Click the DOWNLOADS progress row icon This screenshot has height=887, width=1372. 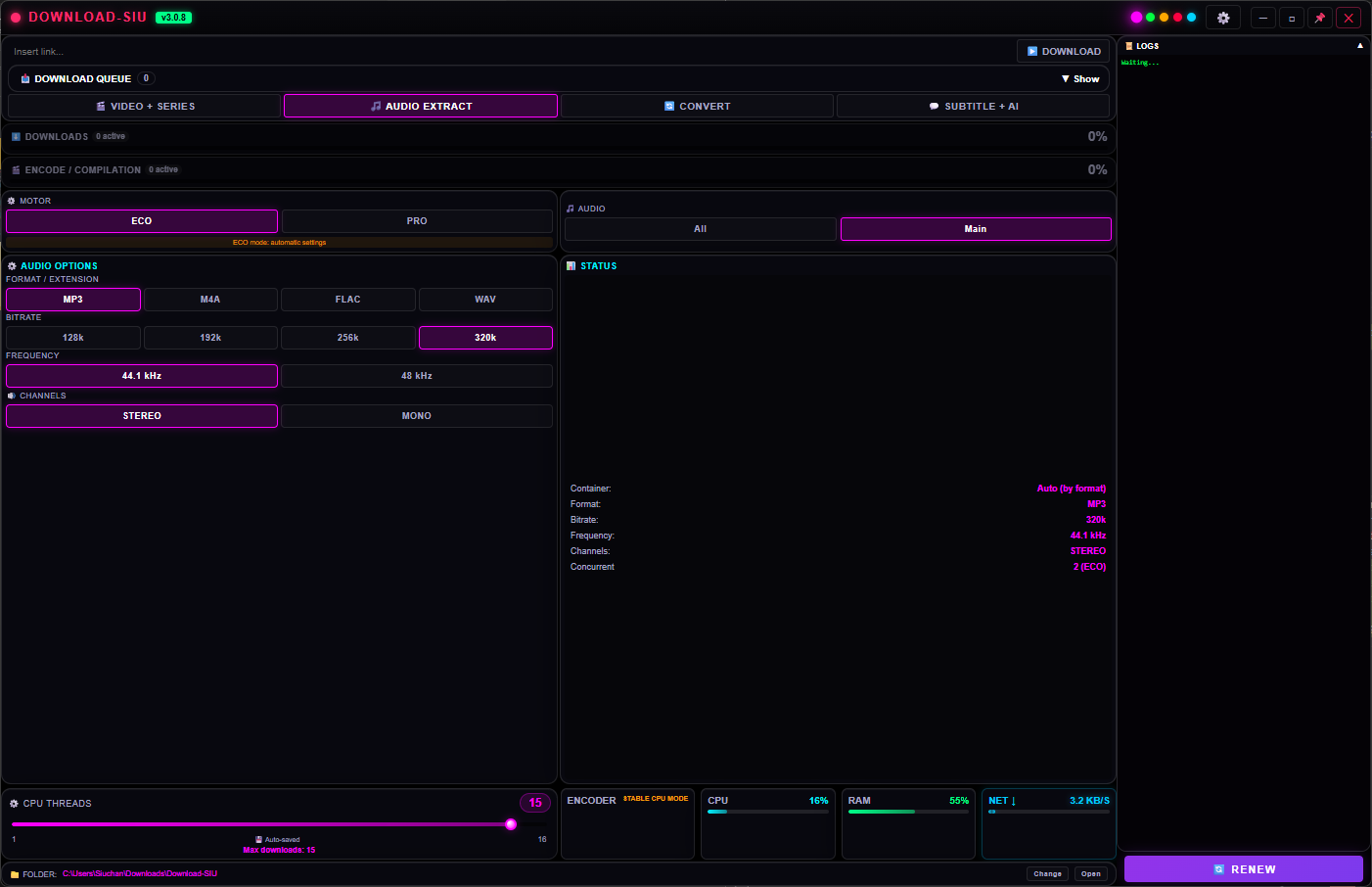16,137
